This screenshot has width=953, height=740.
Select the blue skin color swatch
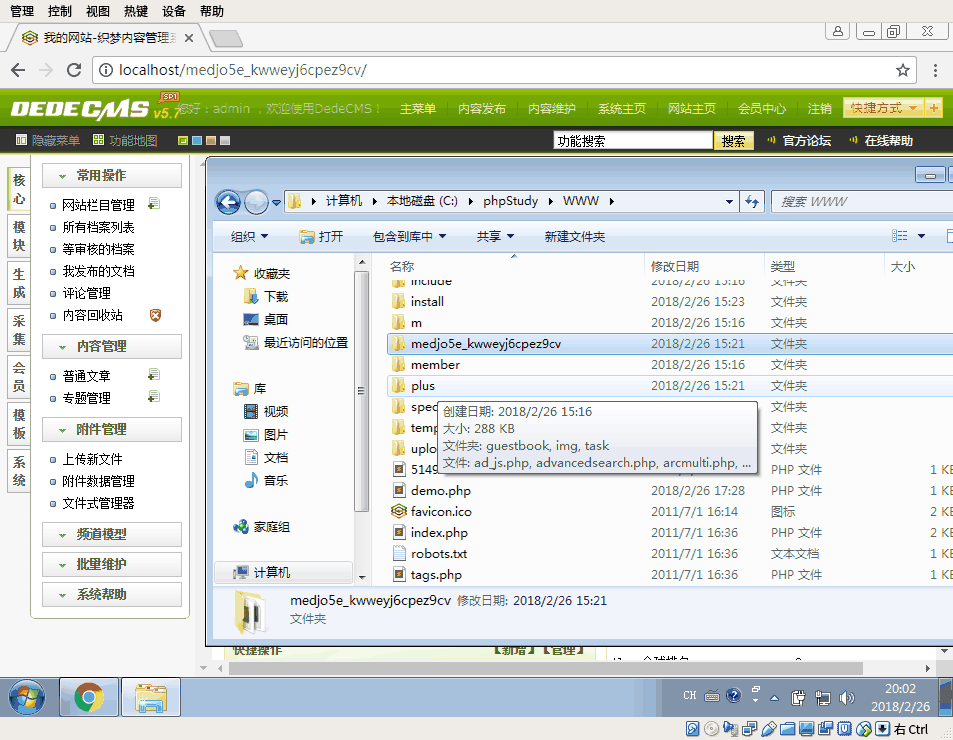[x=197, y=141]
